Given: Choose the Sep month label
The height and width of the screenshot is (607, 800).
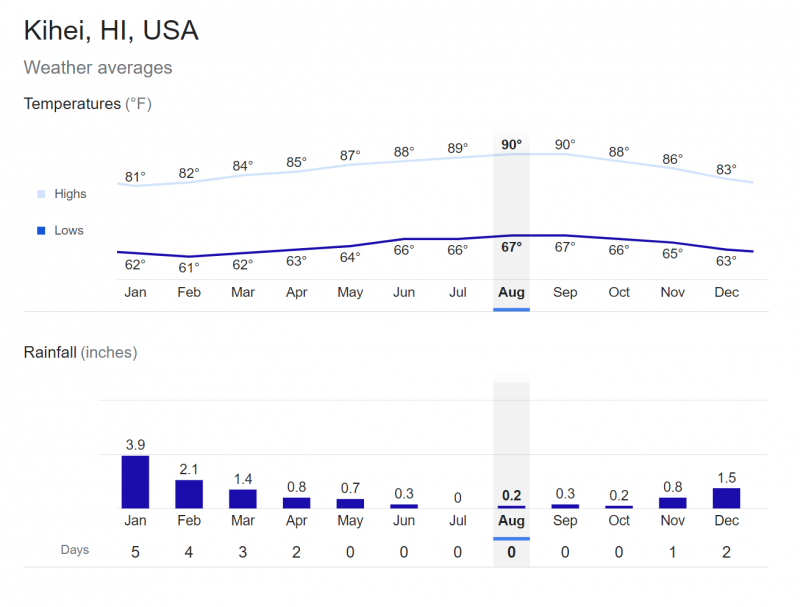Looking at the screenshot, I should 565,292.
